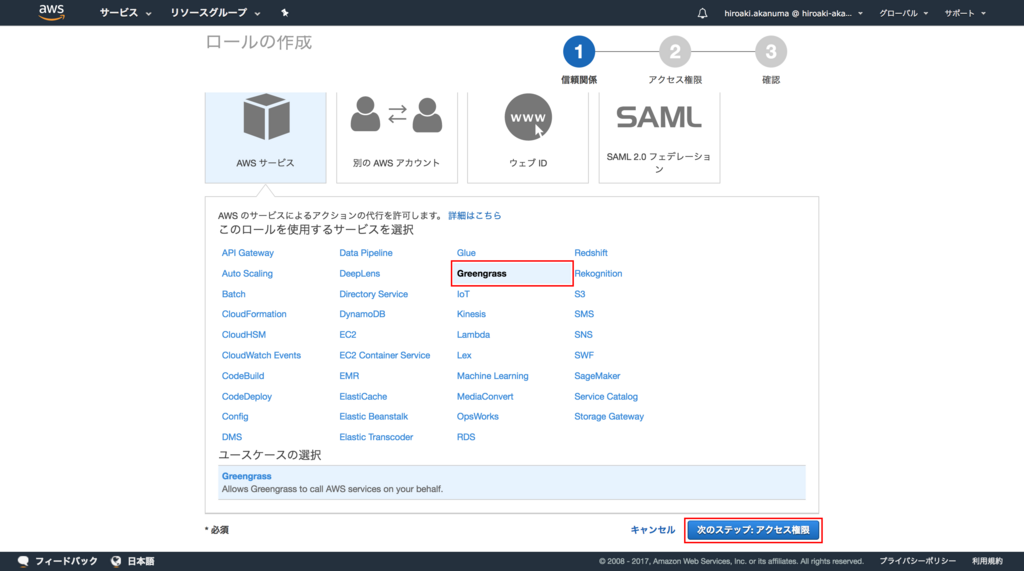Select the SAML 2.0 federation card
Image resolution: width=1024 pixels, height=571 pixels.
pos(659,137)
